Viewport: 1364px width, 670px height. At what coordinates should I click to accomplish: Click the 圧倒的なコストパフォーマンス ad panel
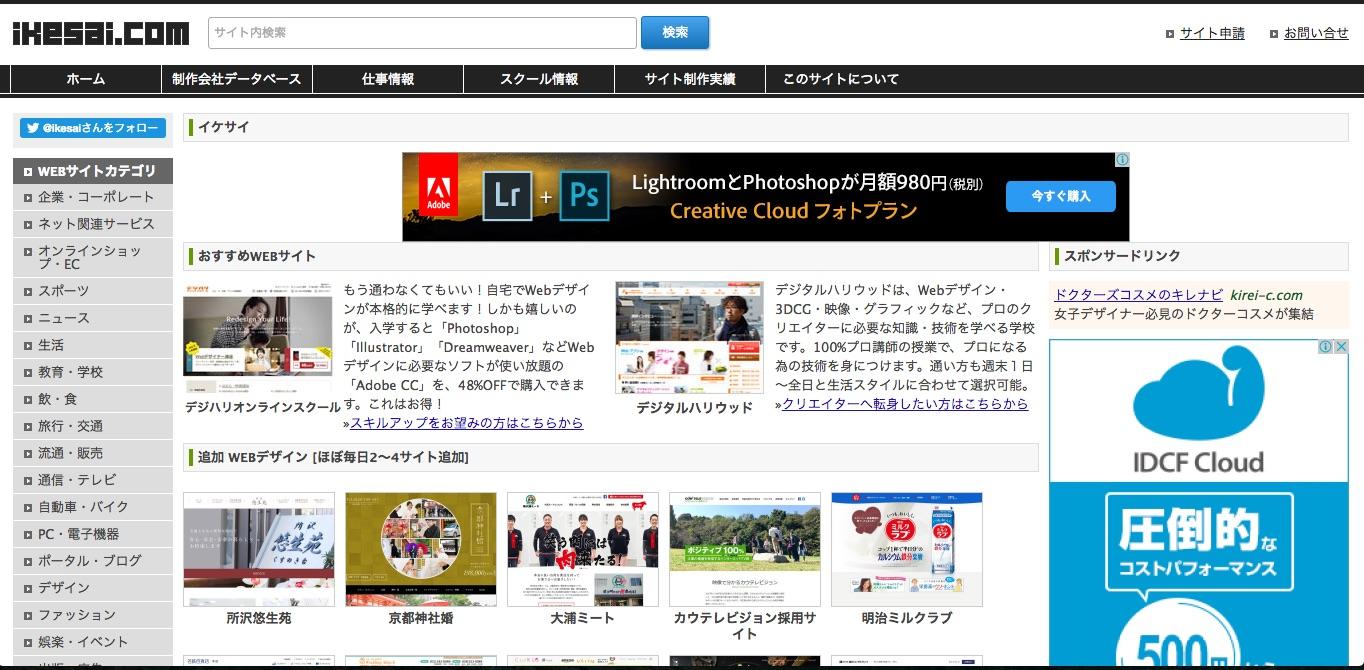1198,544
